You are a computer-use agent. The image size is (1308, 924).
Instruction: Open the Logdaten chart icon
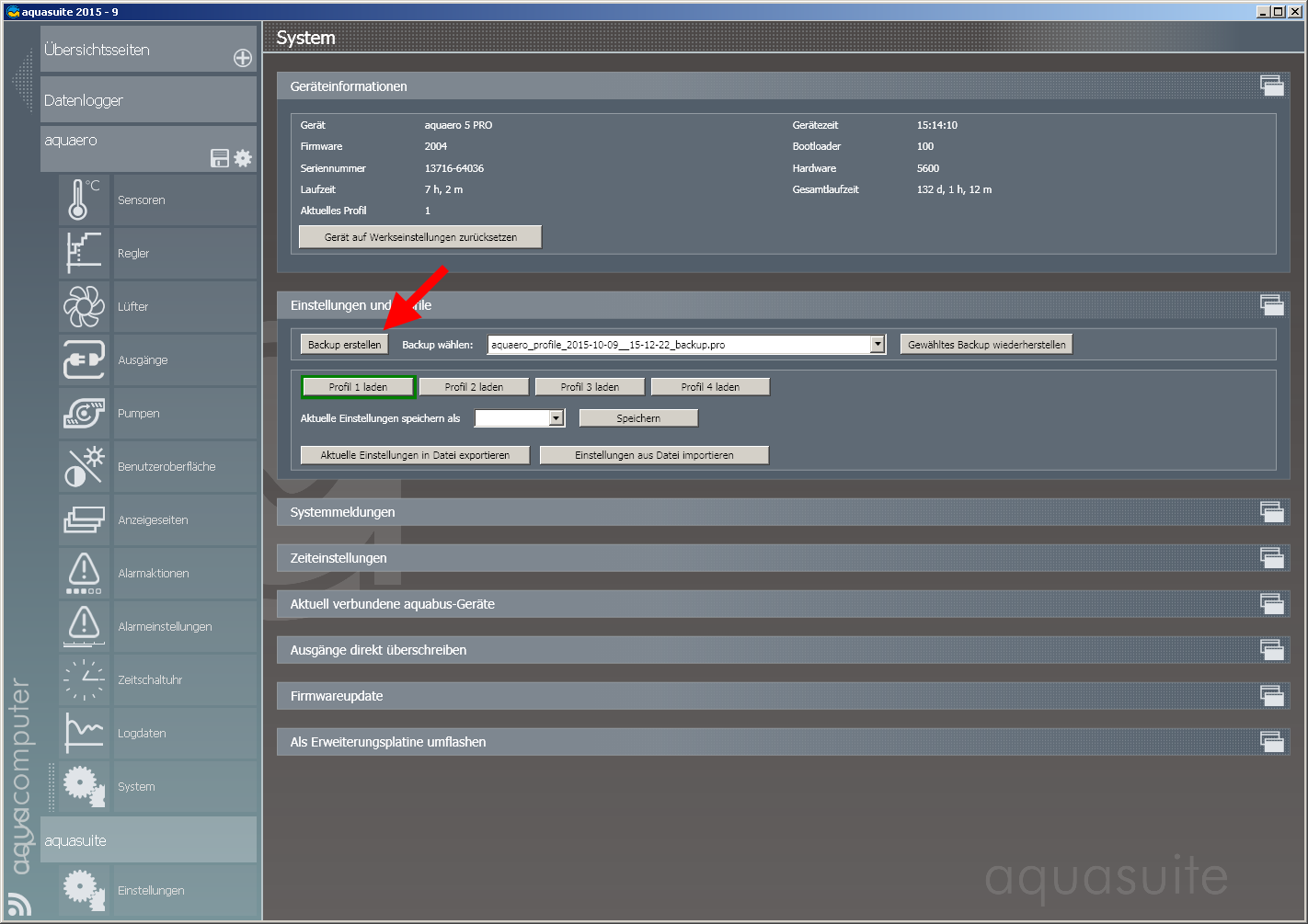pyautogui.click(x=84, y=733)
